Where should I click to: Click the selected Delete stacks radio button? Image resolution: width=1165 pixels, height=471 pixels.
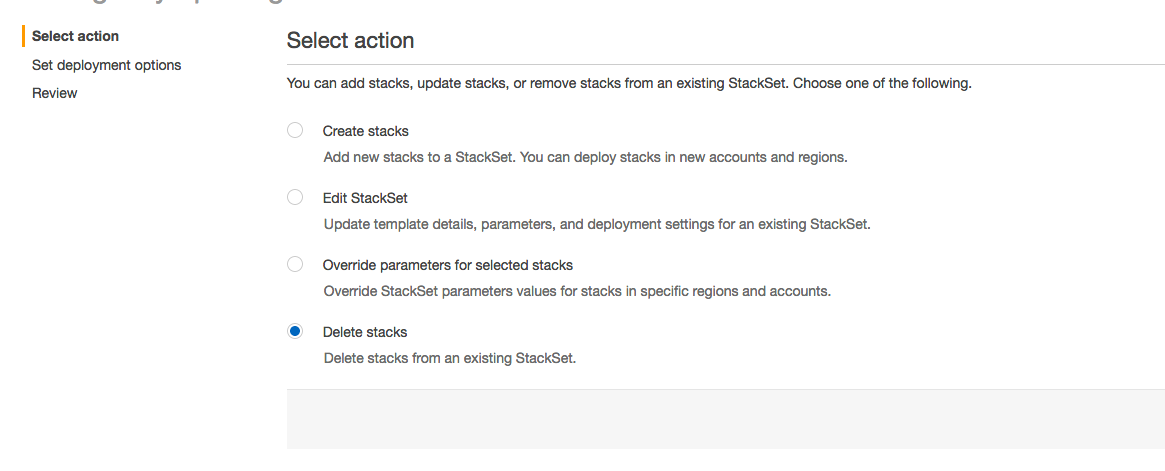(x=295, y=331)
